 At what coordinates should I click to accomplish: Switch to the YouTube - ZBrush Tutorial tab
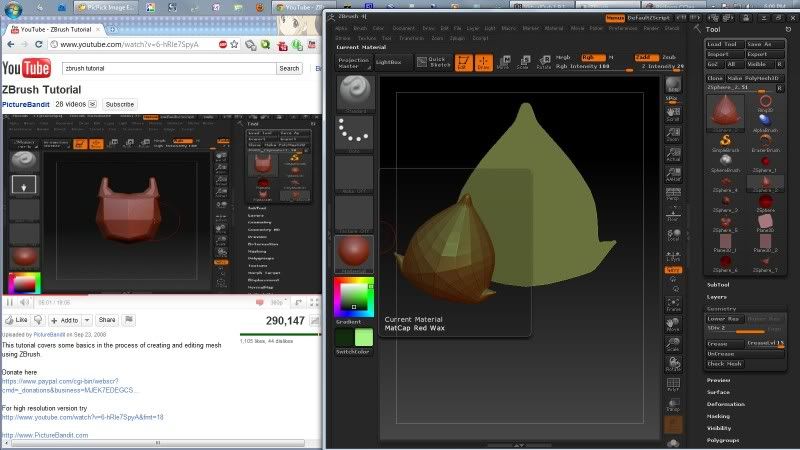click(x=56, y=30)
